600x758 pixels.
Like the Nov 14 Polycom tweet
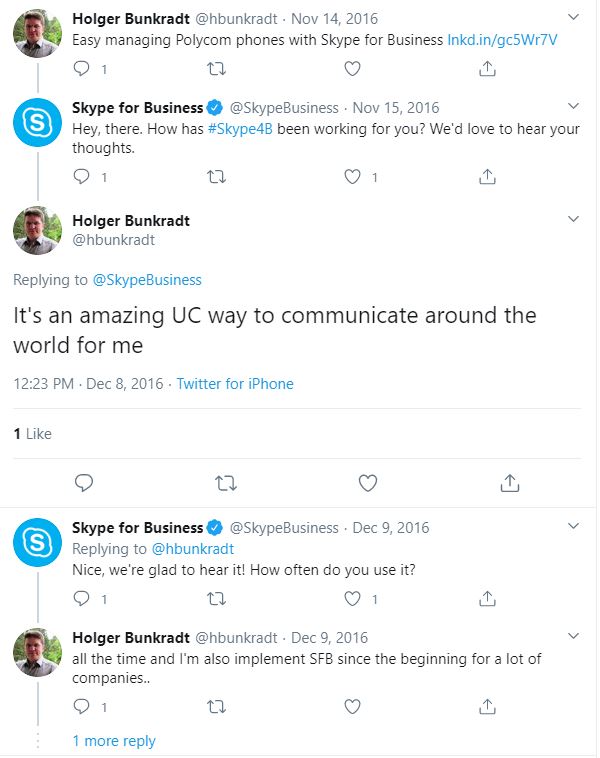(352, 69)
